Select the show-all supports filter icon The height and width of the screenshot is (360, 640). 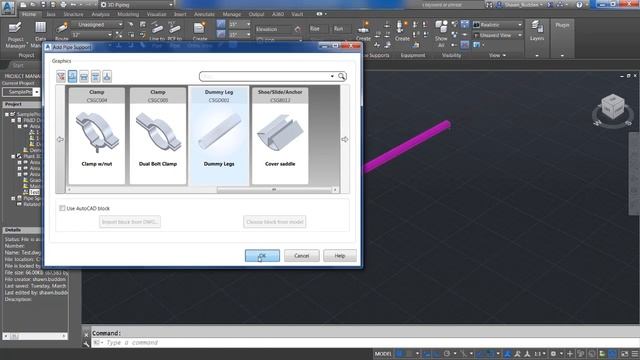tap(61, 76)
